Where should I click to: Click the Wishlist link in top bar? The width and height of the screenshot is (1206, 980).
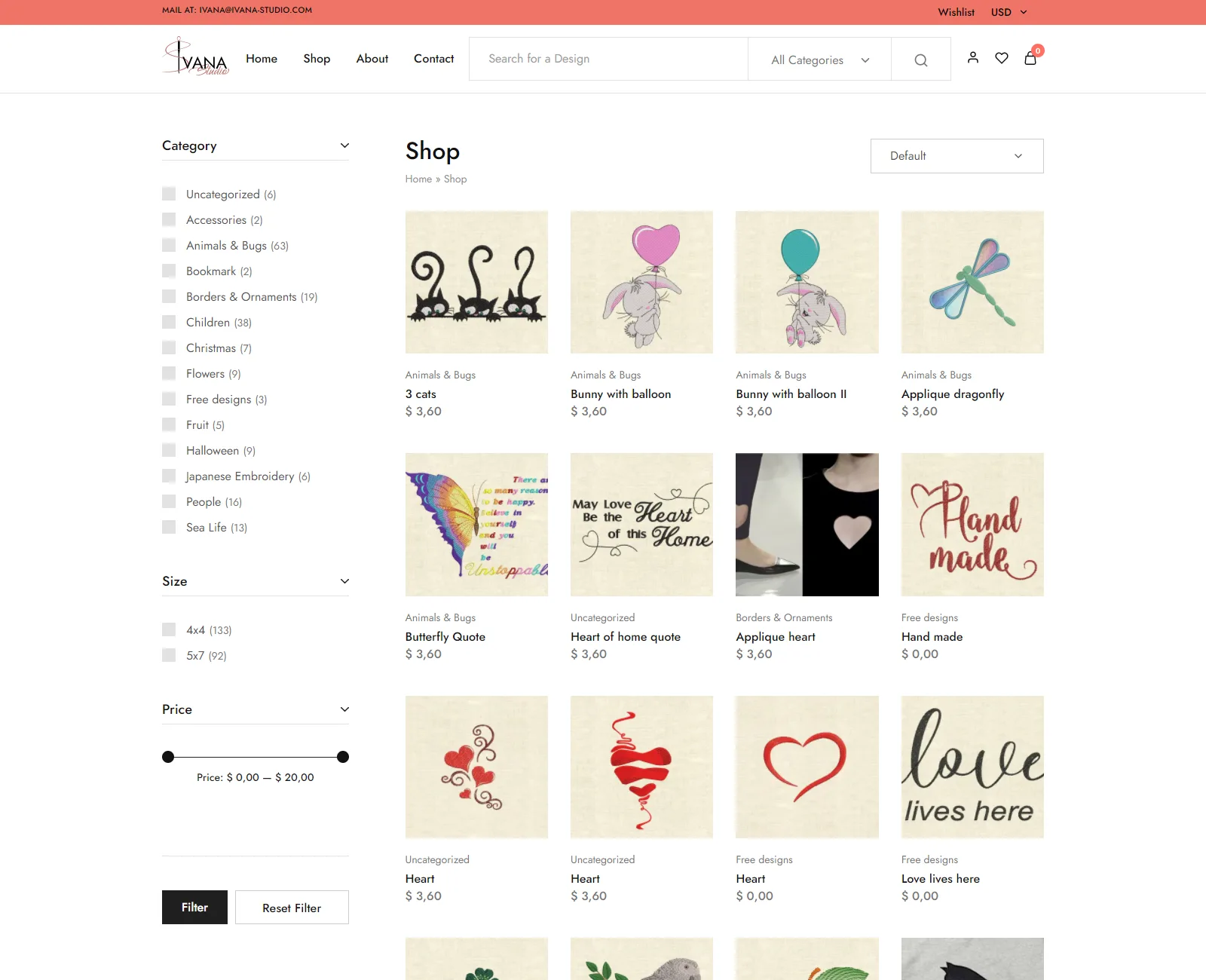[956, 12]
